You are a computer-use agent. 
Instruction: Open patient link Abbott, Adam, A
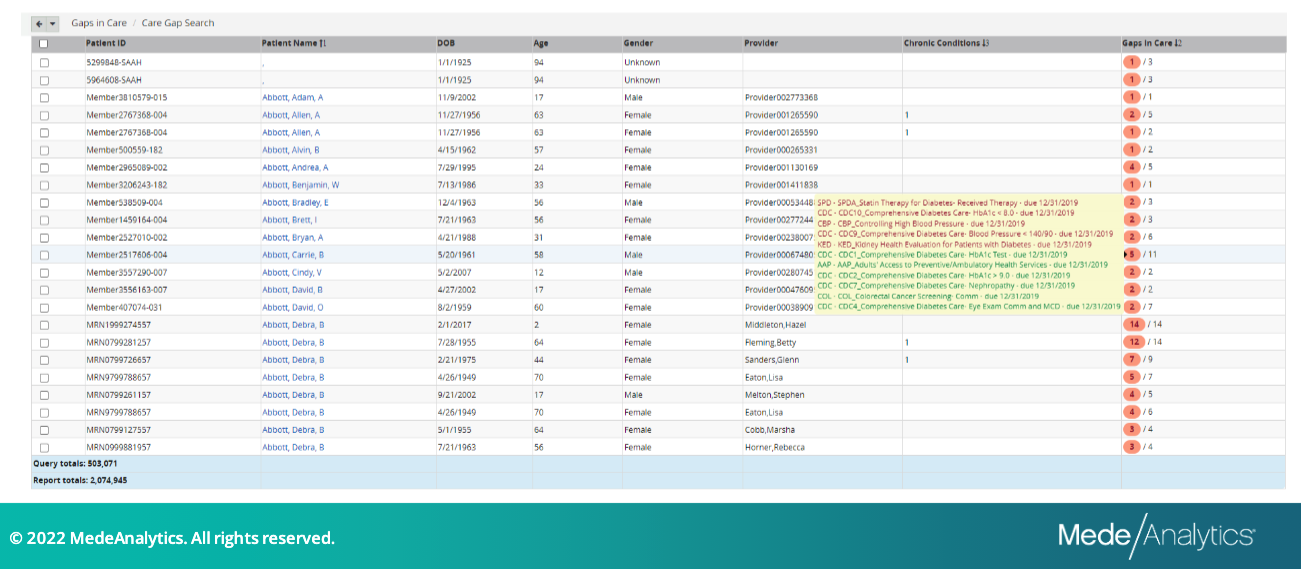point(292,97)
